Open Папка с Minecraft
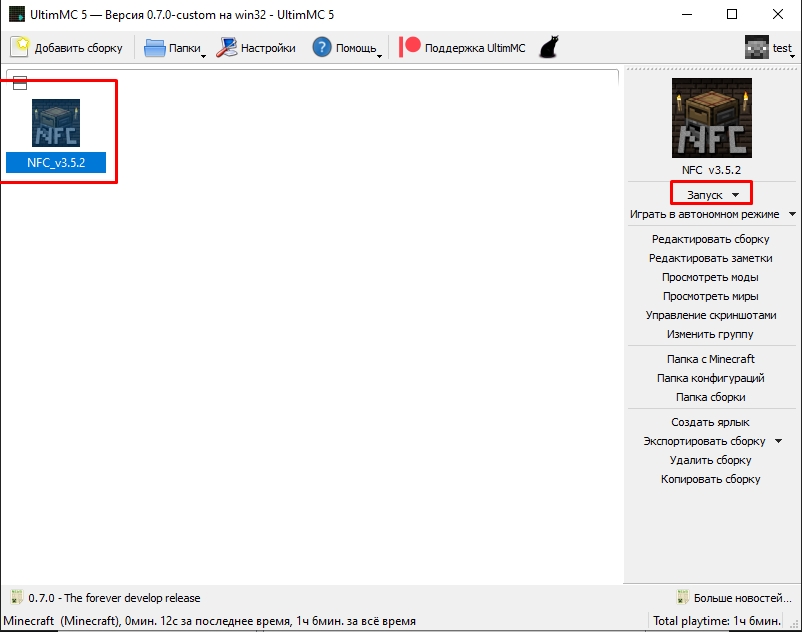The width and height of the screenshot is (802, 632). [710, 359]
